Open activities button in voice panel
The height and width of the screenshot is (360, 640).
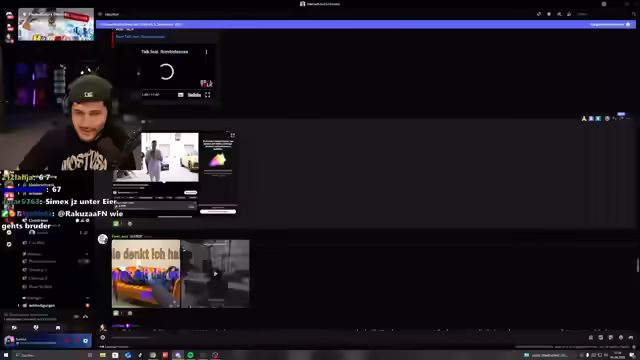[x=58, y=328]
